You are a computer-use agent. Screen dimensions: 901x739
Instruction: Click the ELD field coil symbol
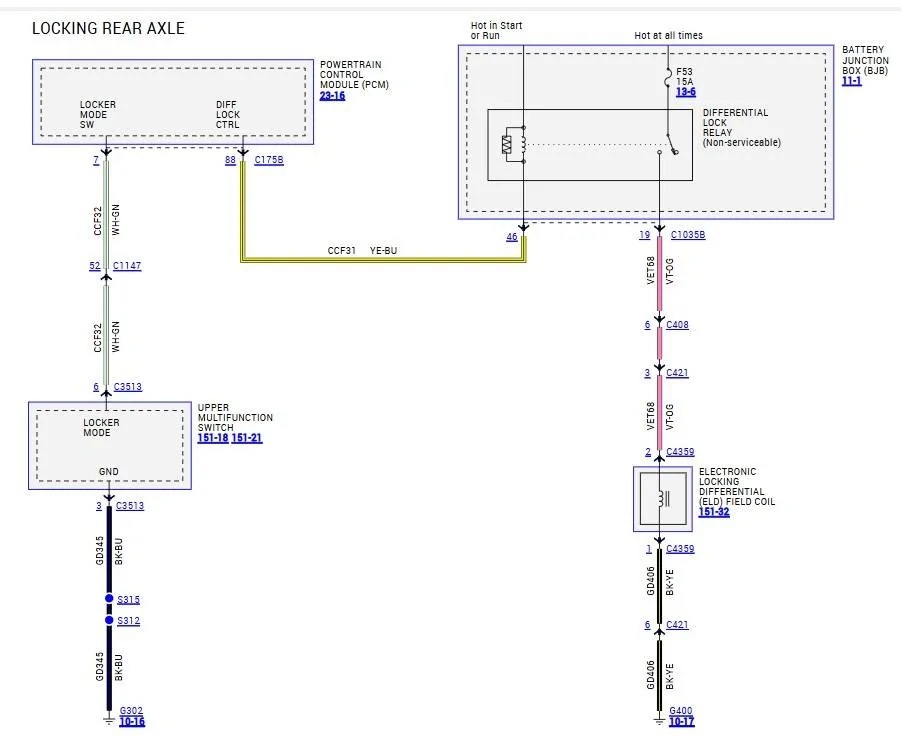tap(663, 499)
